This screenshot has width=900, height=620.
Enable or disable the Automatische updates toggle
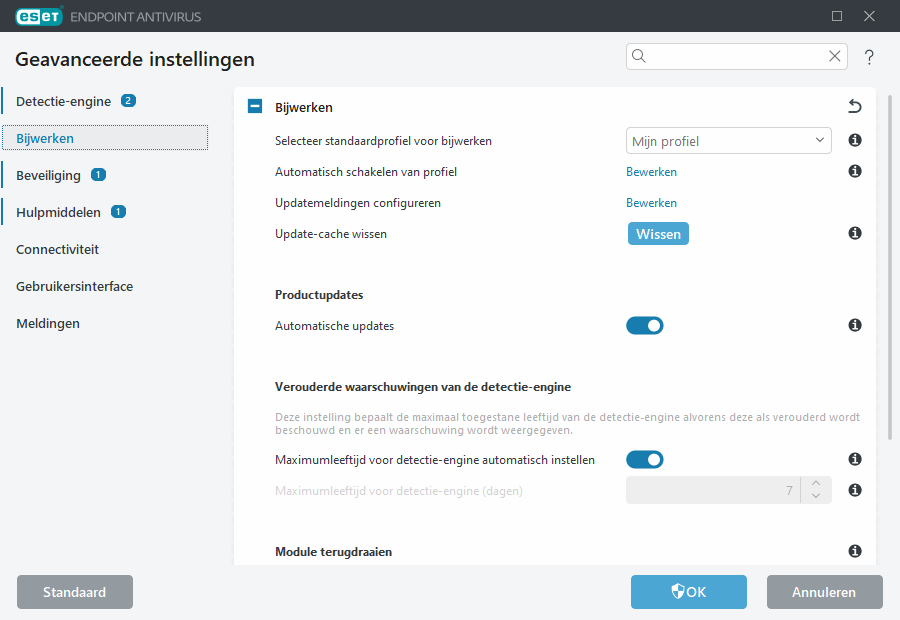pos(645,325)
